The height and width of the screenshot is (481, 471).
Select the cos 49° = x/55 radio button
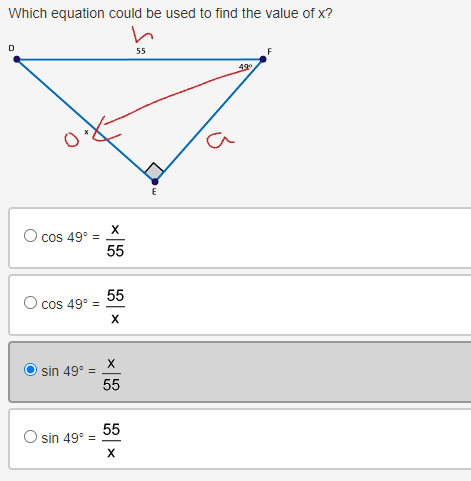pos(30,236)
